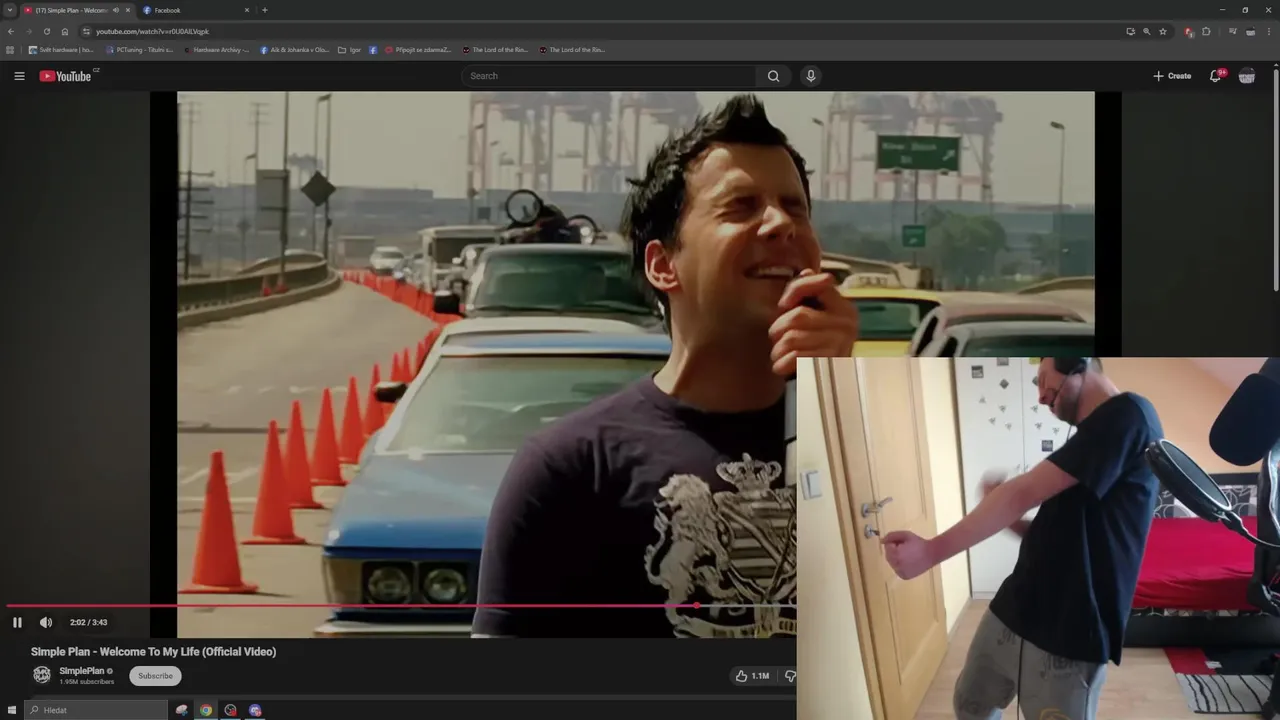The width and height of the screenshot is (1280, 720).
Task: Click the magnifier search button
Action: click(773, 76)
